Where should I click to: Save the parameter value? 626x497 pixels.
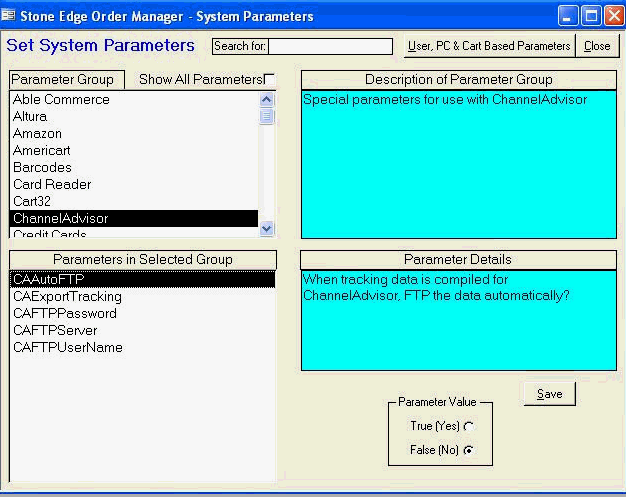coord(550,394)
